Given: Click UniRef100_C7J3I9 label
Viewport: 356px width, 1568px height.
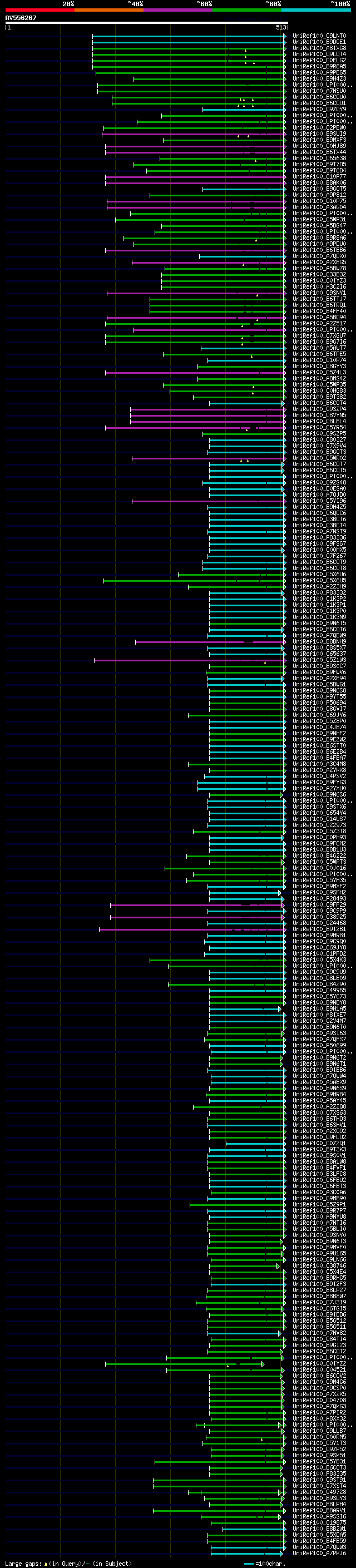Looking at the screenshot, I should [x=319, y=1303].
